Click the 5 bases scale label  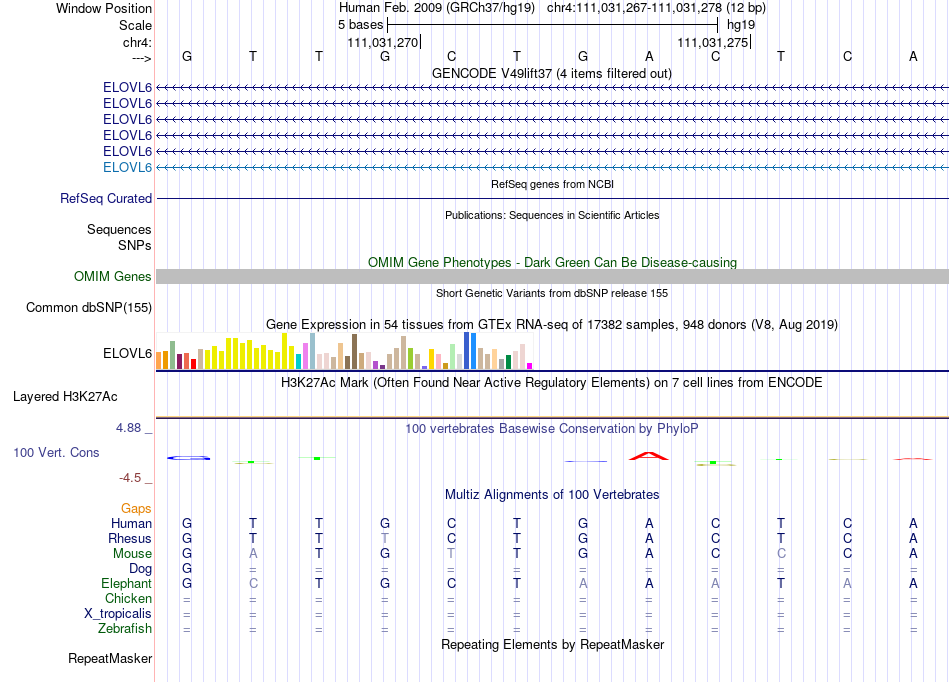click(360, 25)
